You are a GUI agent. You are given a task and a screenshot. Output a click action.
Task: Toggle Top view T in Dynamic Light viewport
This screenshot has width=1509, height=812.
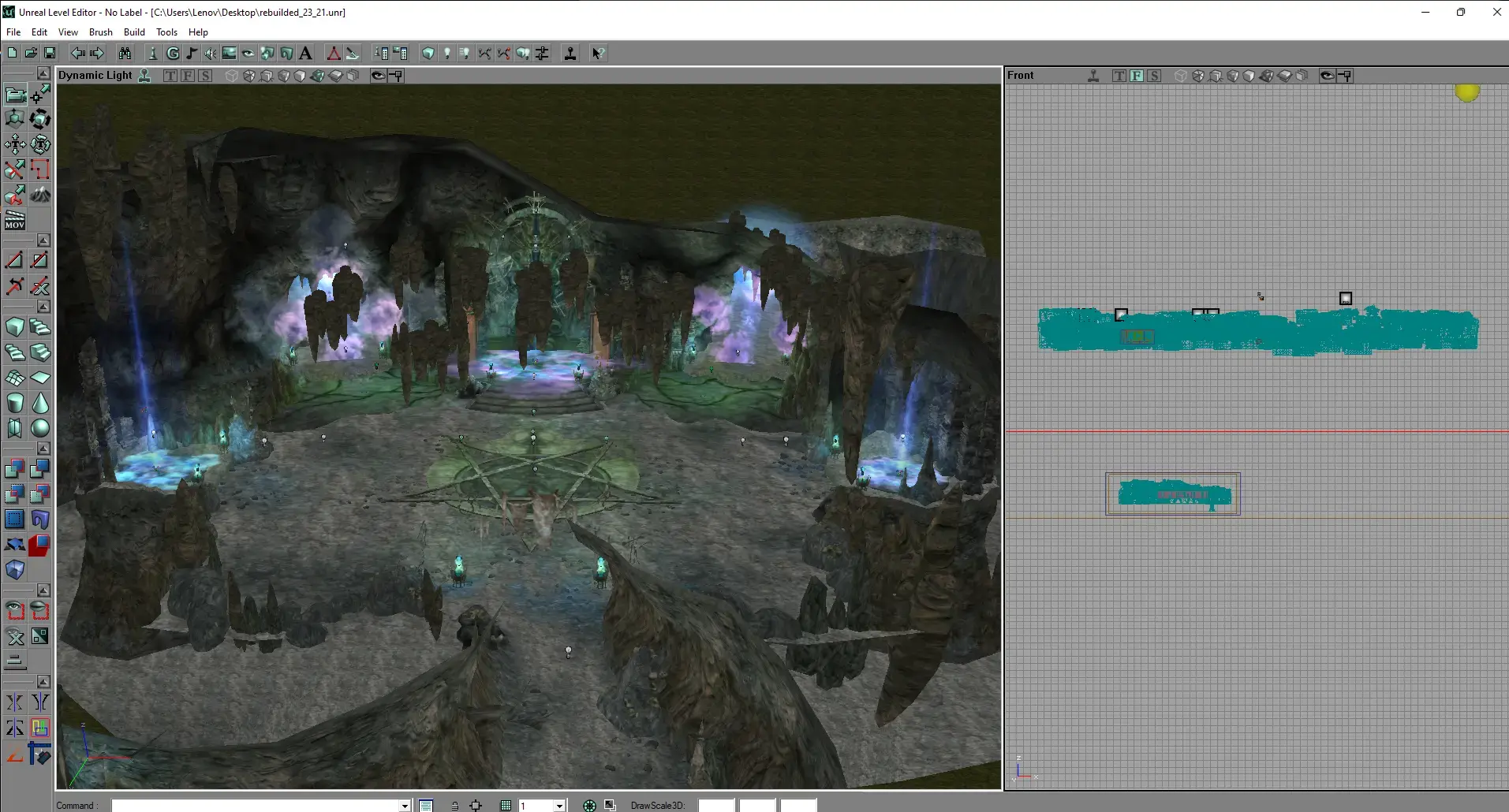(x=170, y=76)
